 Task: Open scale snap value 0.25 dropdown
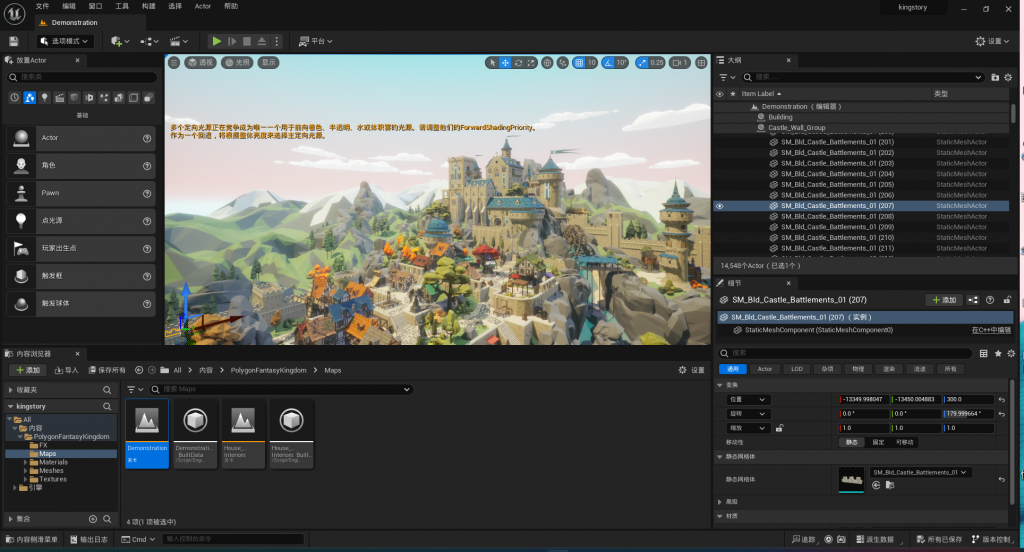point(656,63)
